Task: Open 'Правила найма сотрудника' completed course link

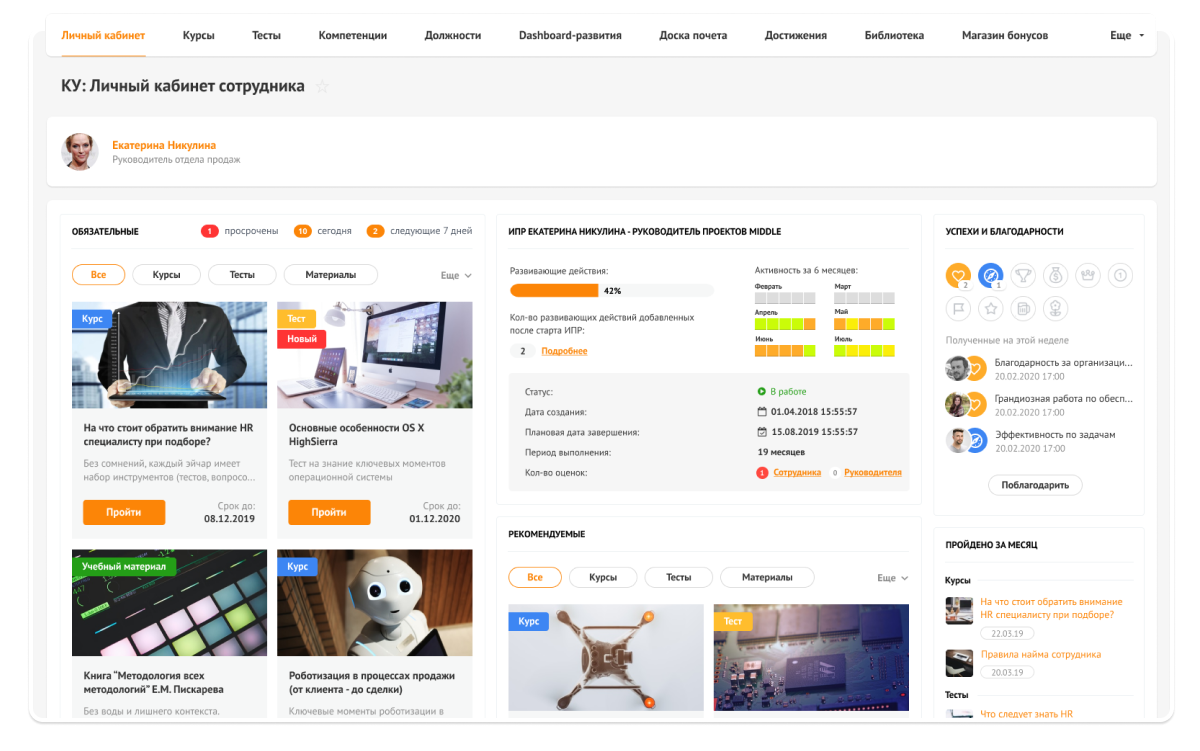Action: coord(1040,655)
